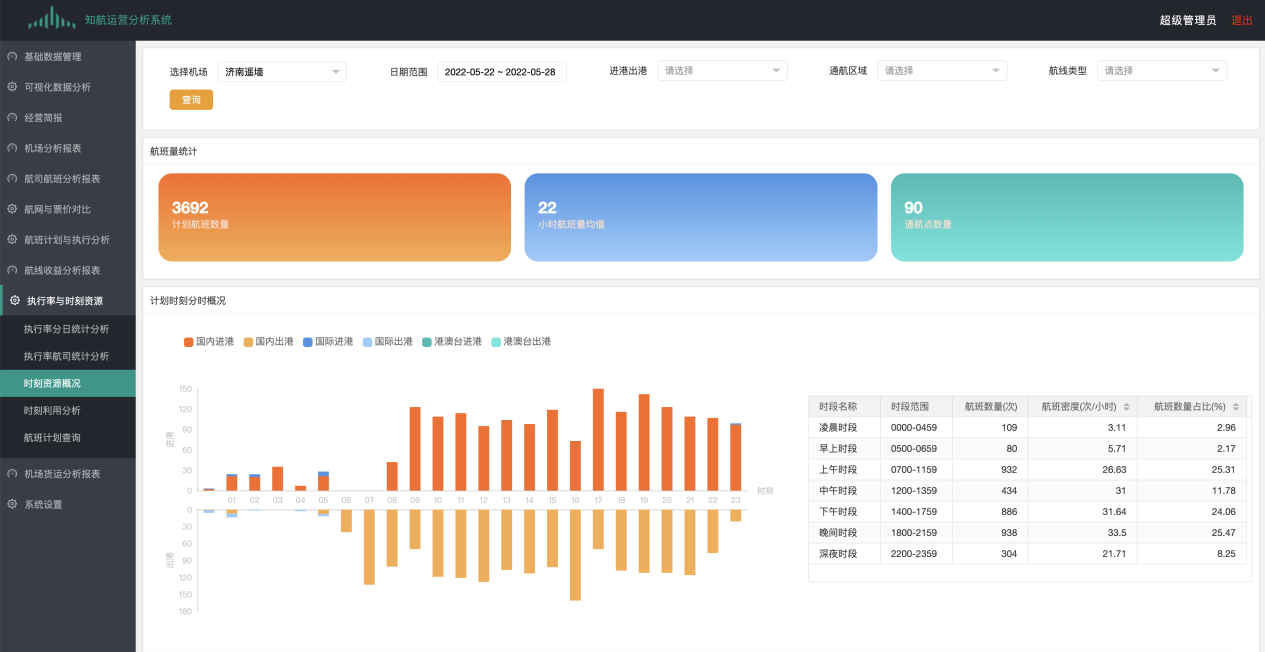Click the icon beside 经营简报
This screenshot has width=1265, height=652.
12,118
